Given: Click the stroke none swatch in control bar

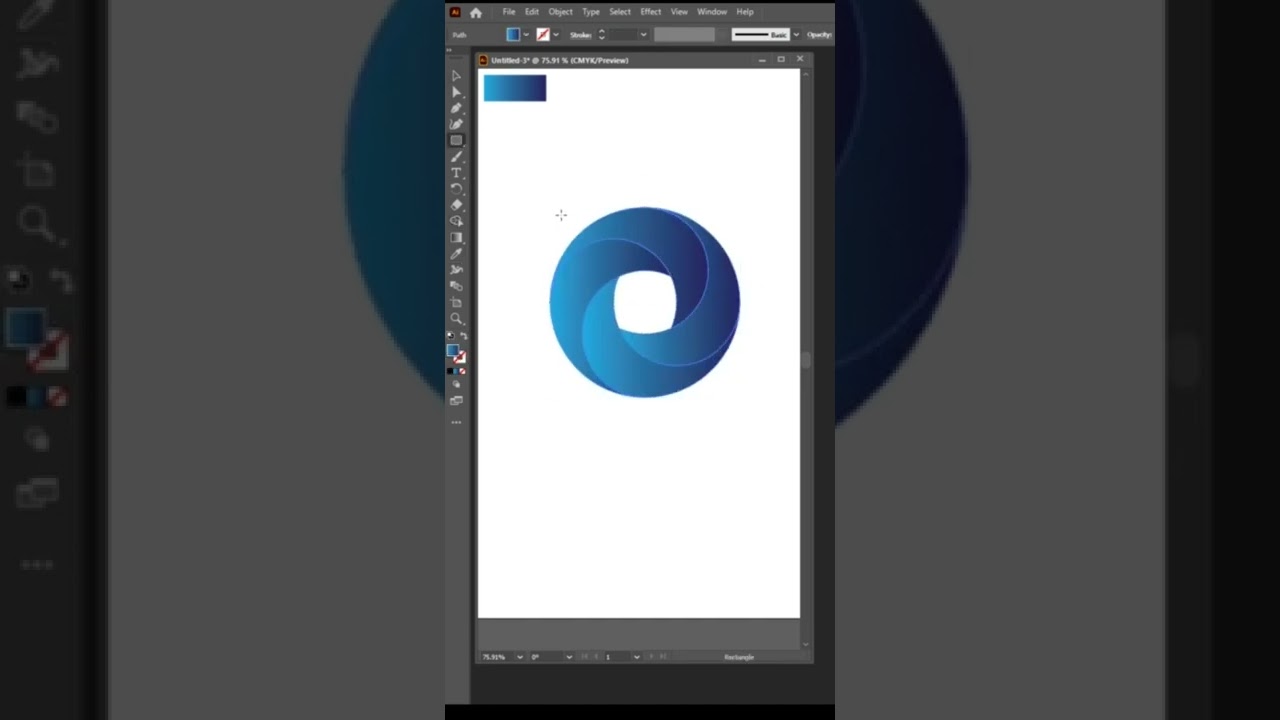Looking at the screenshot, I should point(543,35).
